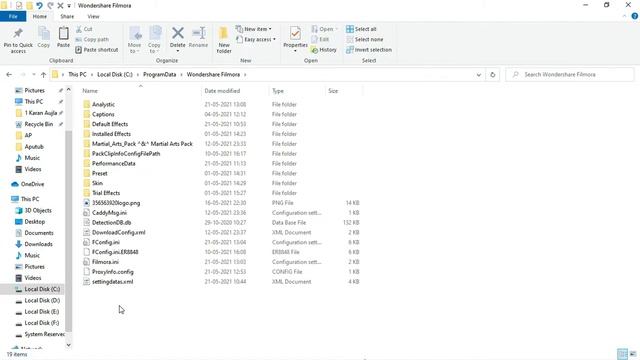Click Edit in the Open group
Screen dimensions: 640x360
point(320,40)
